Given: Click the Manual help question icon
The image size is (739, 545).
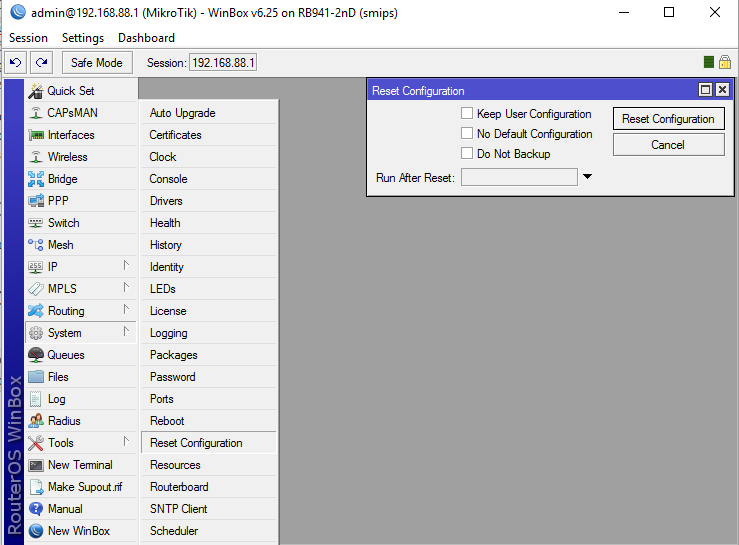Looking at the screenshot, I should click(36, 509).
